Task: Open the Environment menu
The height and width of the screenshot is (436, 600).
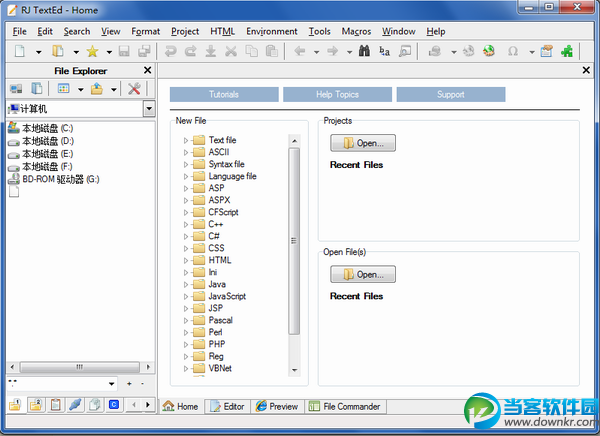Action: click(272, 31)
